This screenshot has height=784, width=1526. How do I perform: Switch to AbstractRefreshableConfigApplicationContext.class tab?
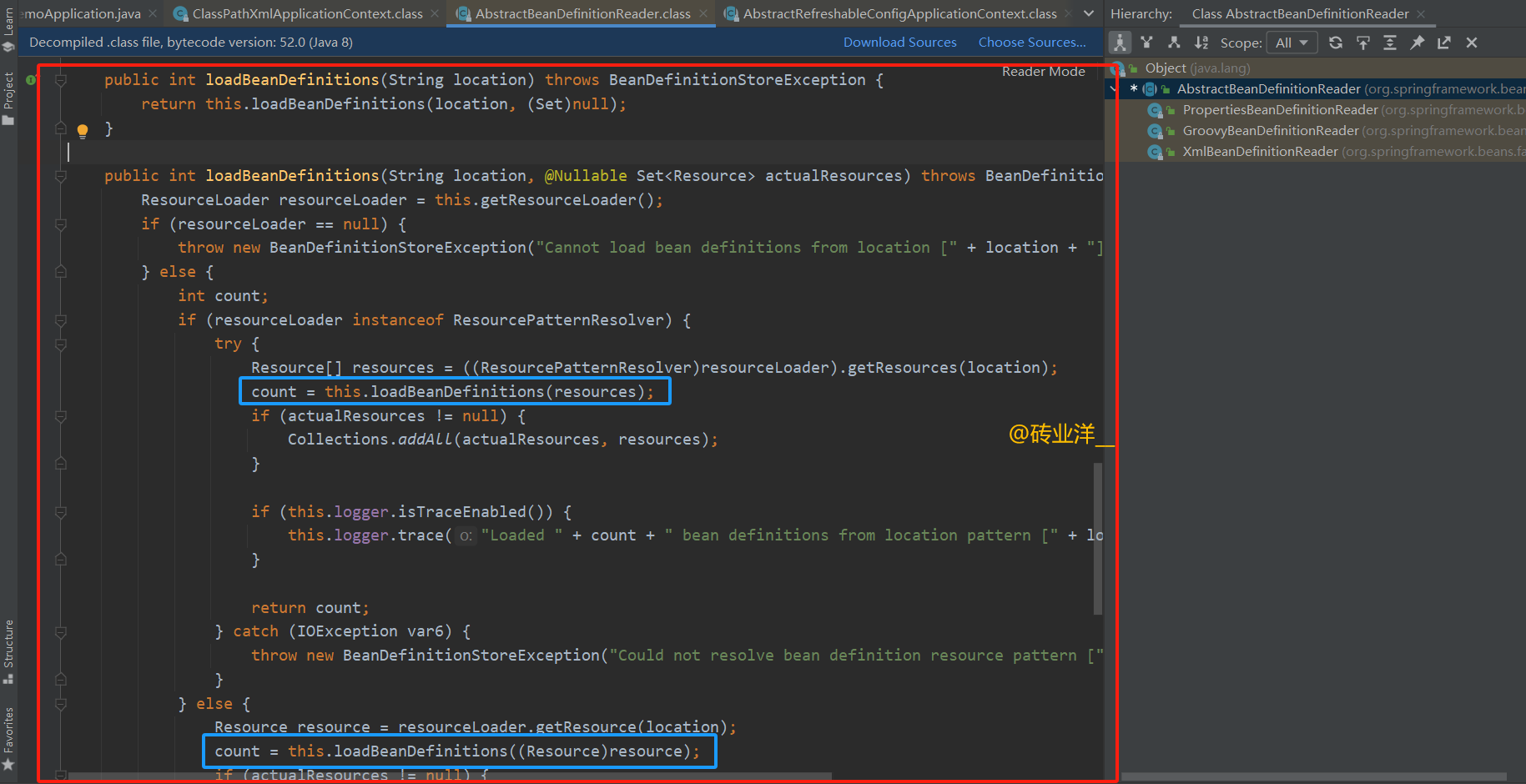pos(899,14)
